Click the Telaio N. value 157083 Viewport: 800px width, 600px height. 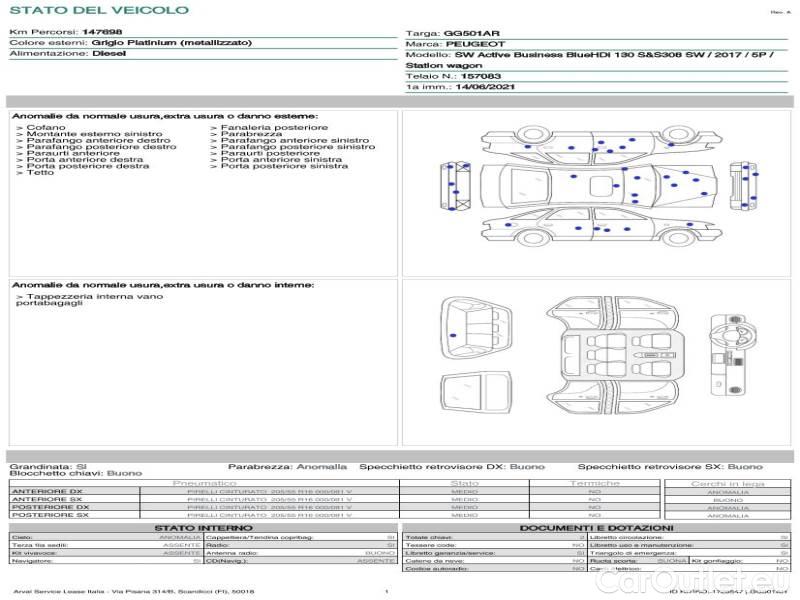click(481, 76)
